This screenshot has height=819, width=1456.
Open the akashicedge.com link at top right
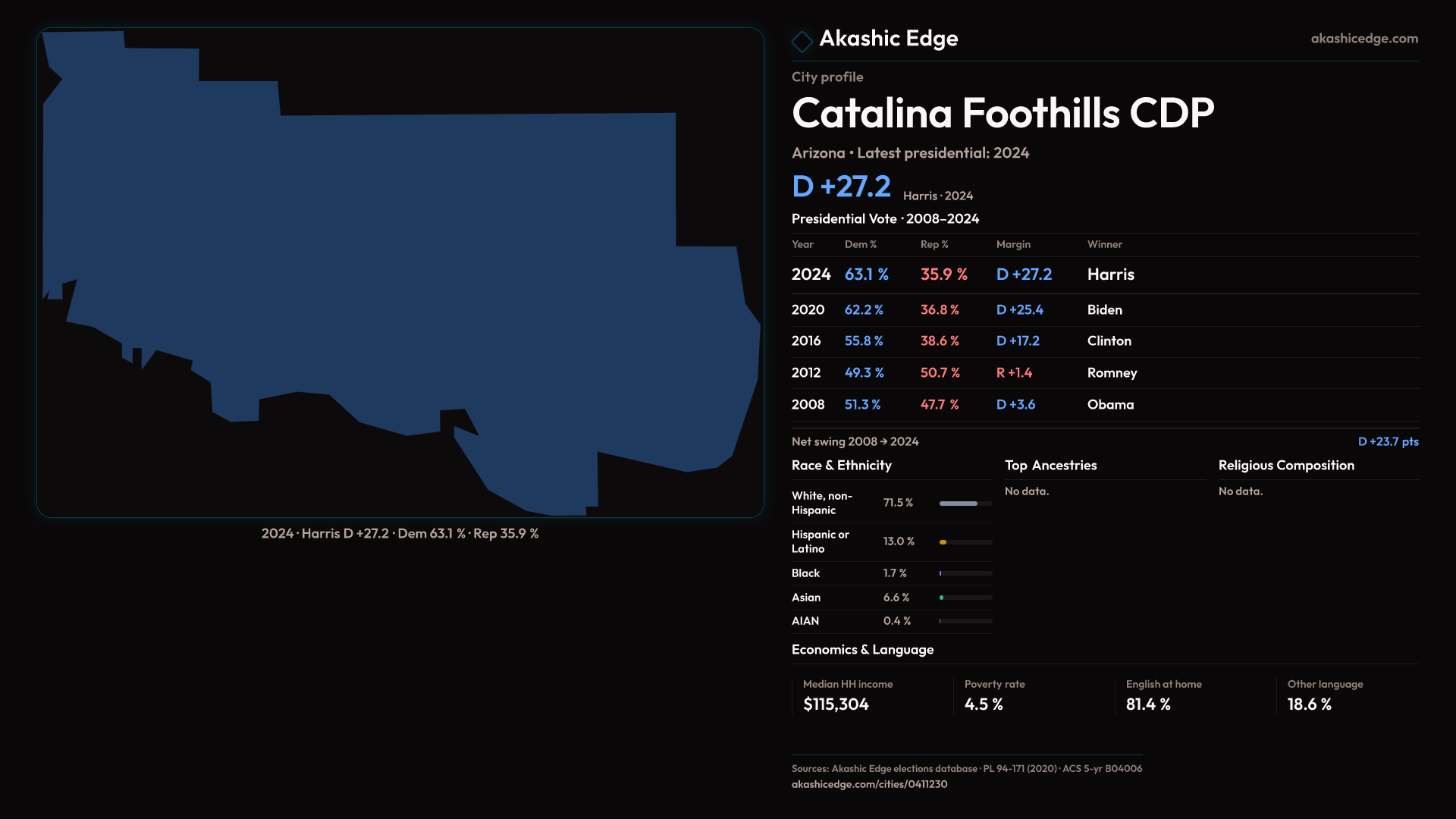(1363, 39)
